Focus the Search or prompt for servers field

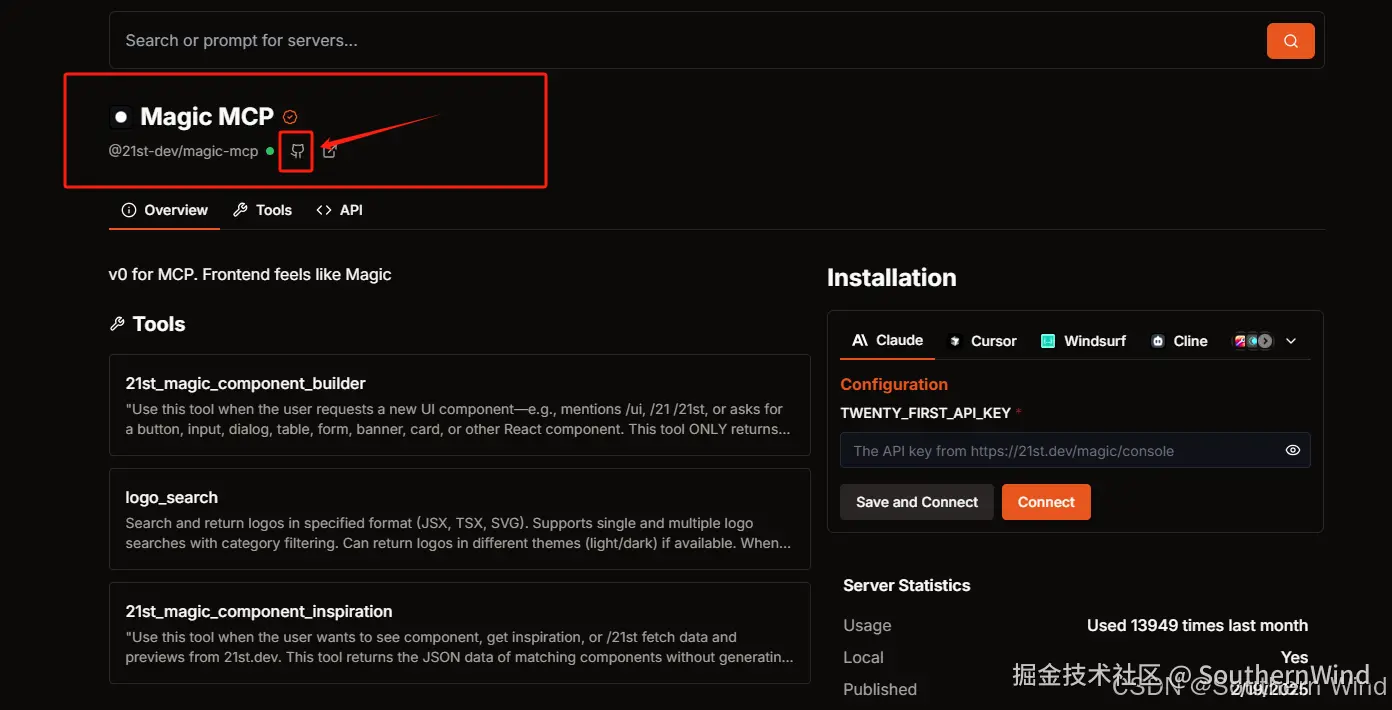716,41
